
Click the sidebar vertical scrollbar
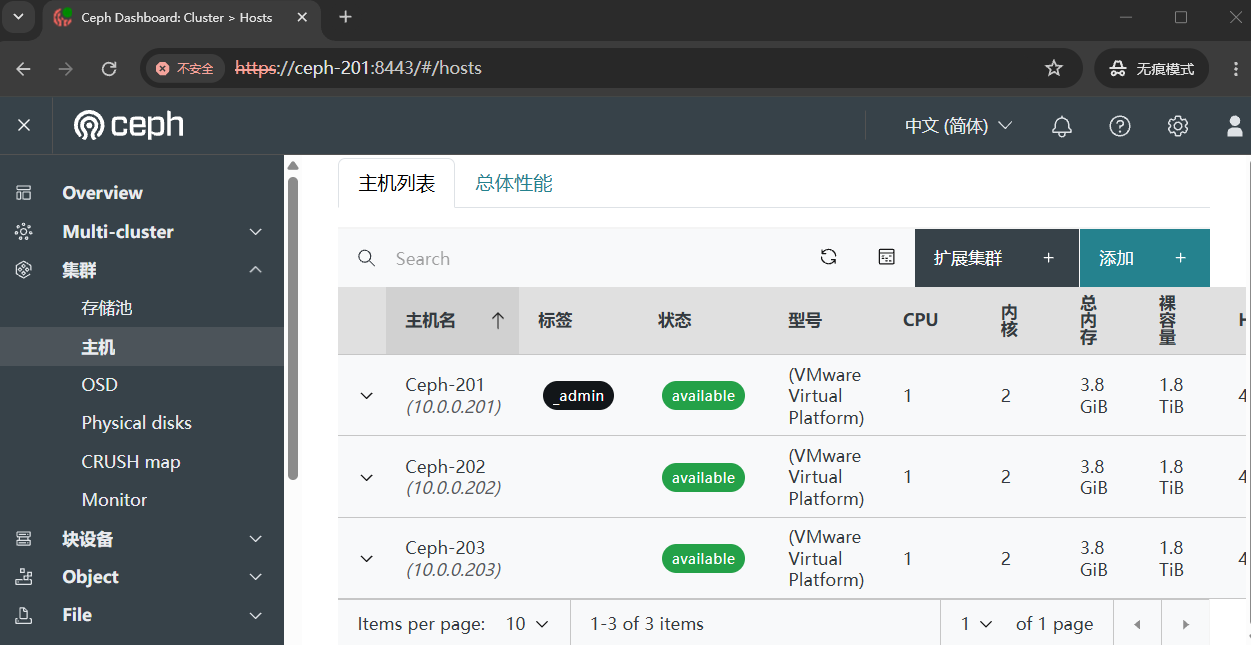(292, 328)
